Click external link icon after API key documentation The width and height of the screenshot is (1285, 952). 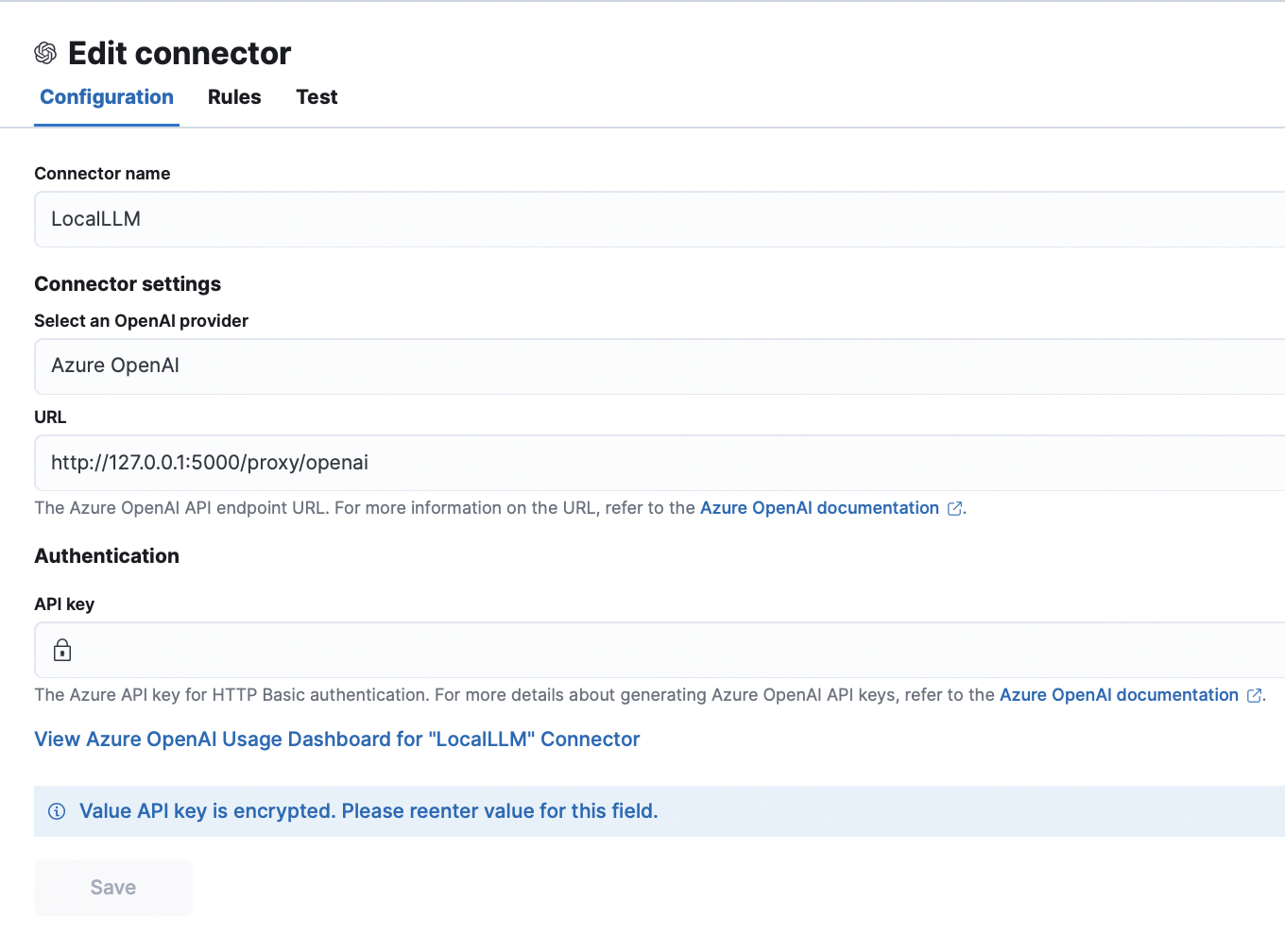1255,695
